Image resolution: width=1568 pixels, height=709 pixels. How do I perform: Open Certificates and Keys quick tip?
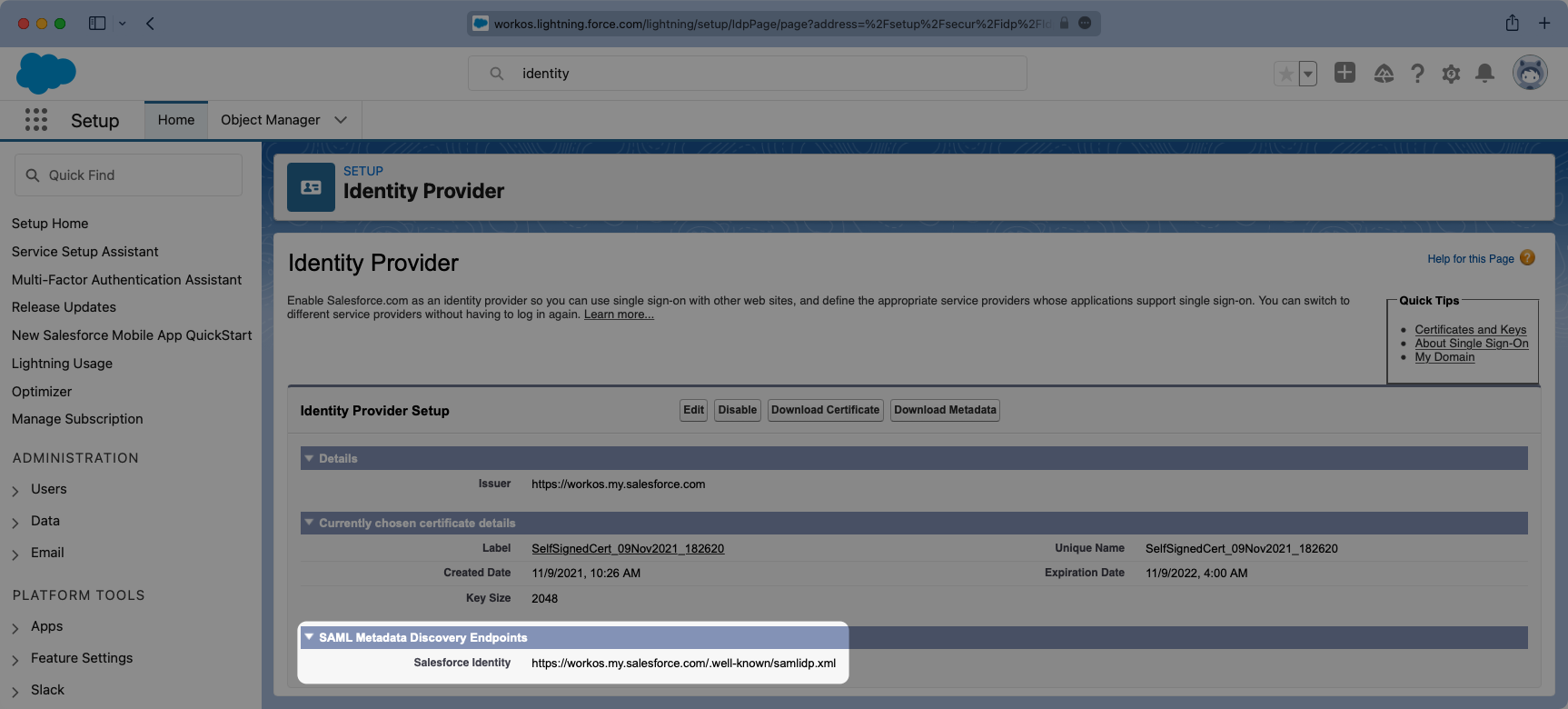click(1471, 330)
